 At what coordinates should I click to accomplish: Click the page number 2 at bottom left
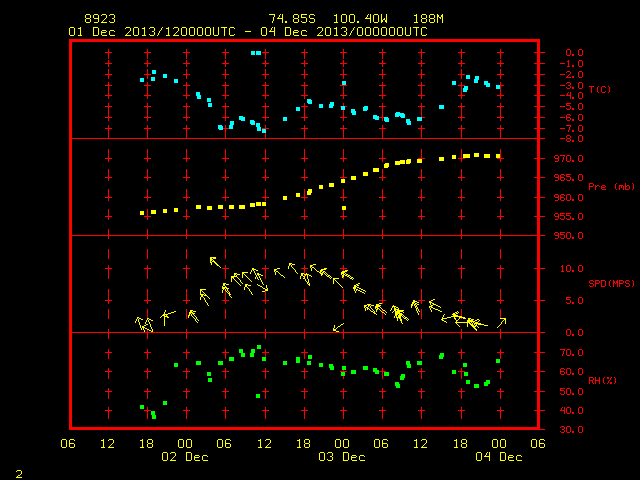[x=19, y=474]
